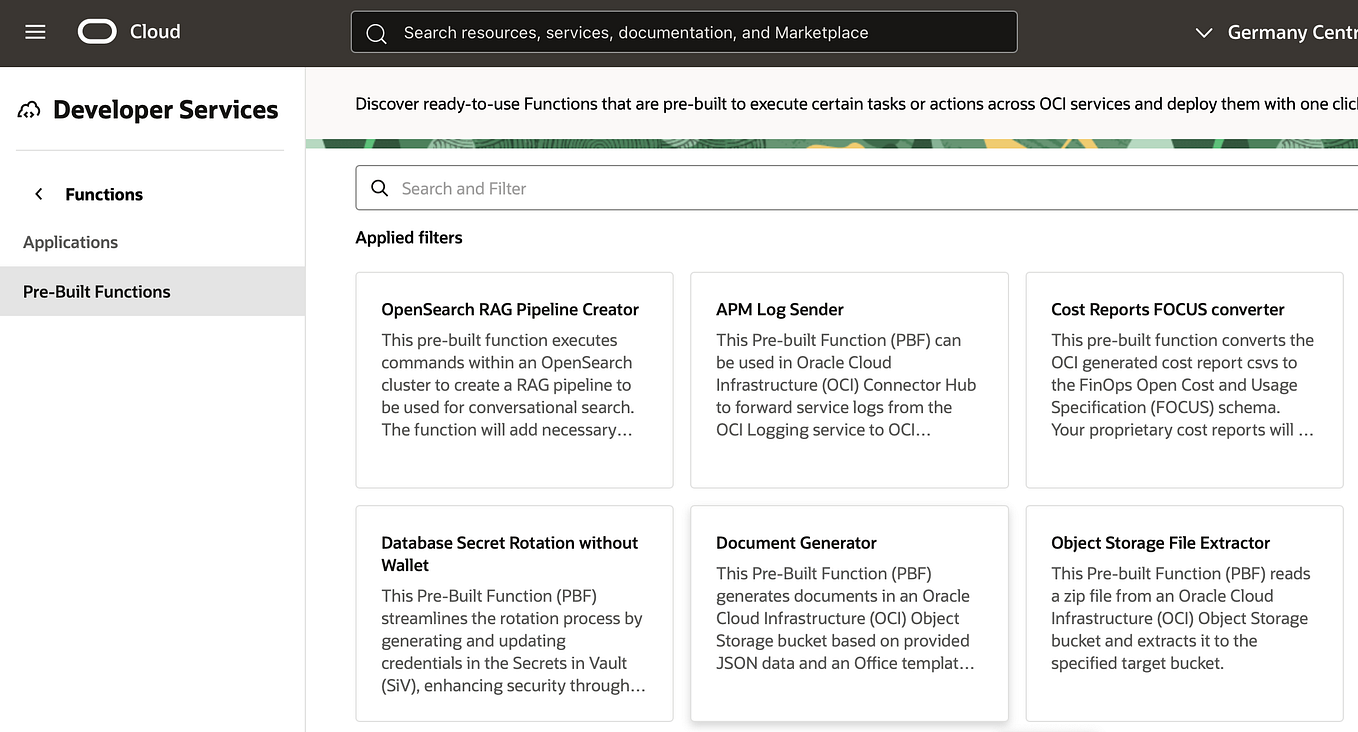Image resolution: width=1358 pixels, height=732 pixels.
Task: Select the Pre-Built Functions sidebar entry
Action: pyautogui.click(x=96, y=291)
